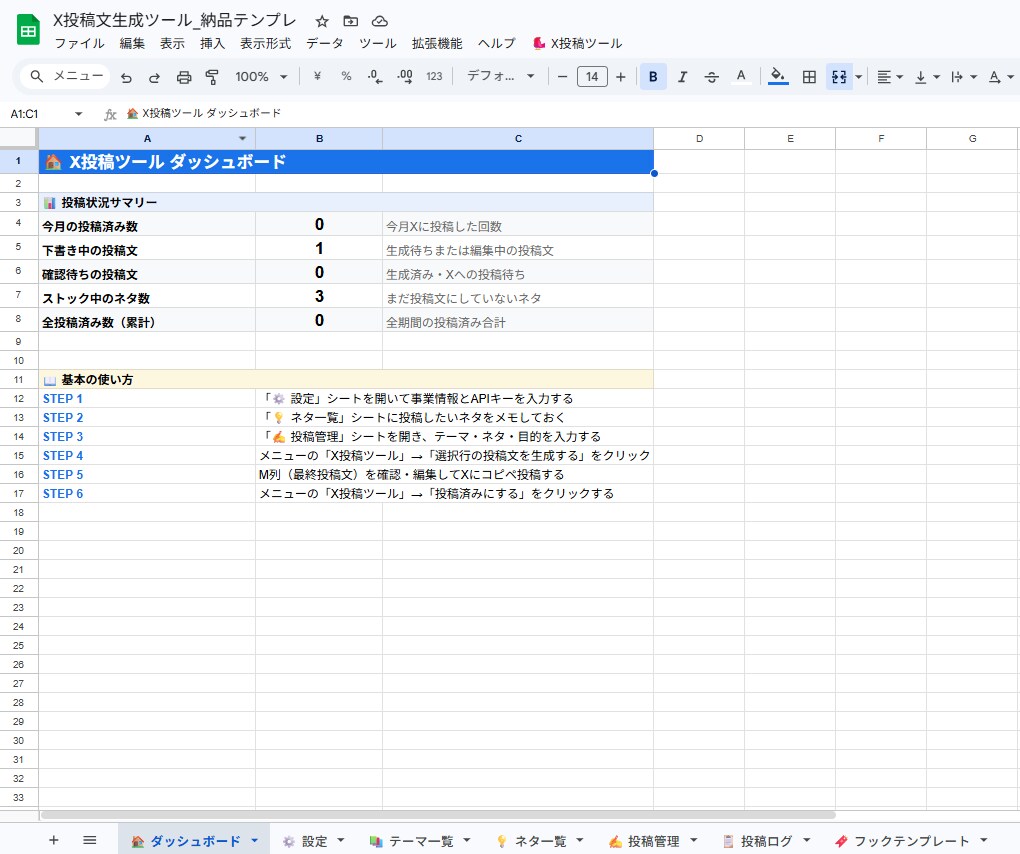1020x854 pixels.
Task: Open text wrapping dropdown
Action: pos(963,77)
